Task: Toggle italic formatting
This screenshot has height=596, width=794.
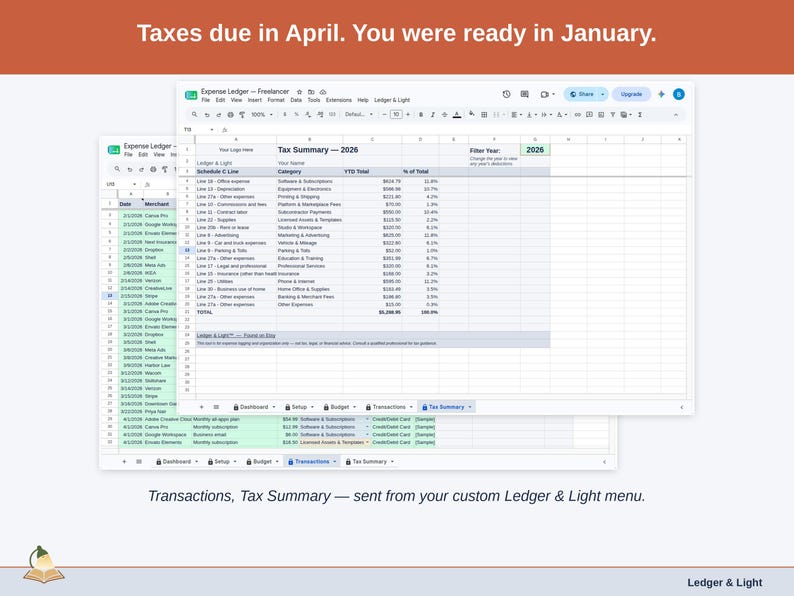Action: pos(432,115)
